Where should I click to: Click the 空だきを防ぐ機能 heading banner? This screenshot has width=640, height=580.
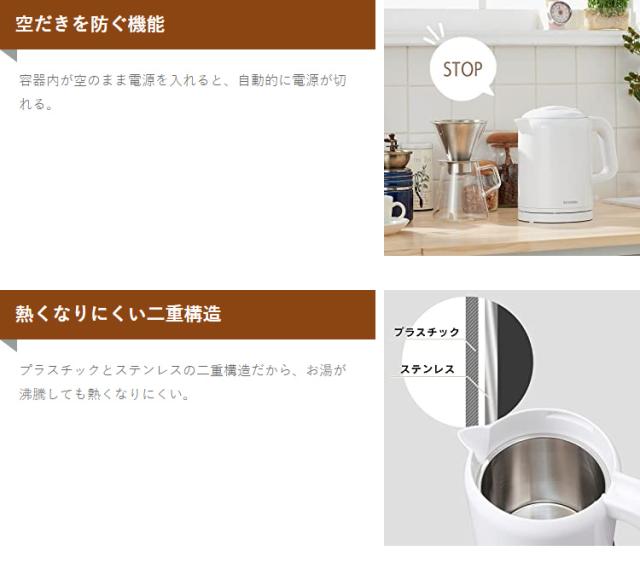[x=187, y=24]
